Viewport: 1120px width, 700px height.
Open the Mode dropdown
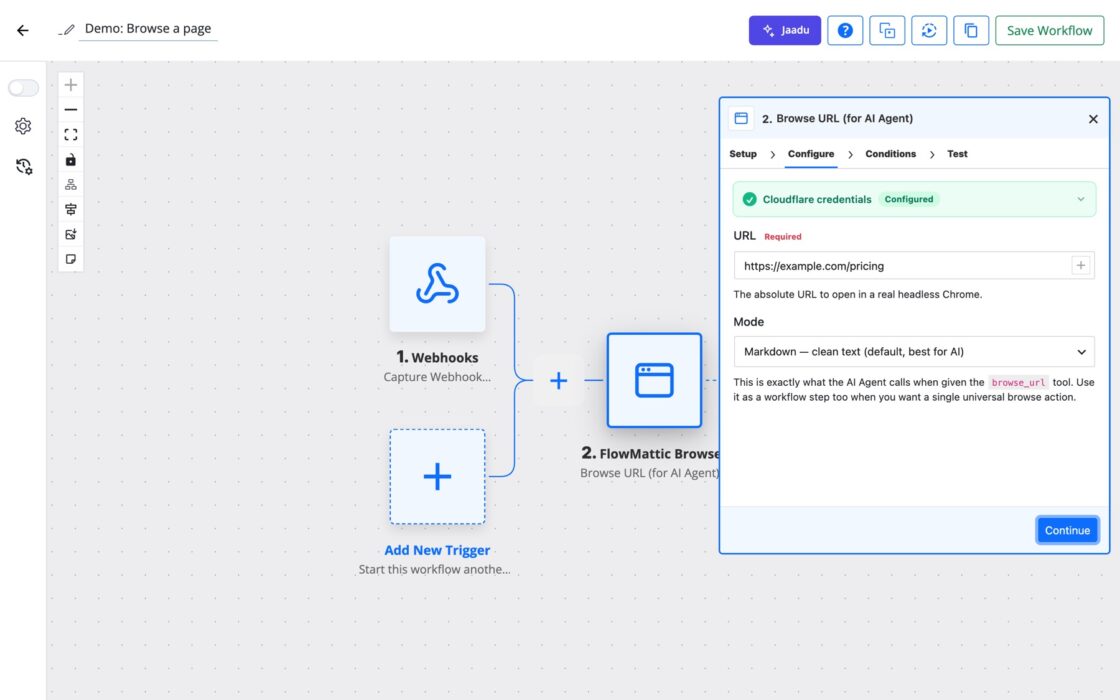click(914, 351)
